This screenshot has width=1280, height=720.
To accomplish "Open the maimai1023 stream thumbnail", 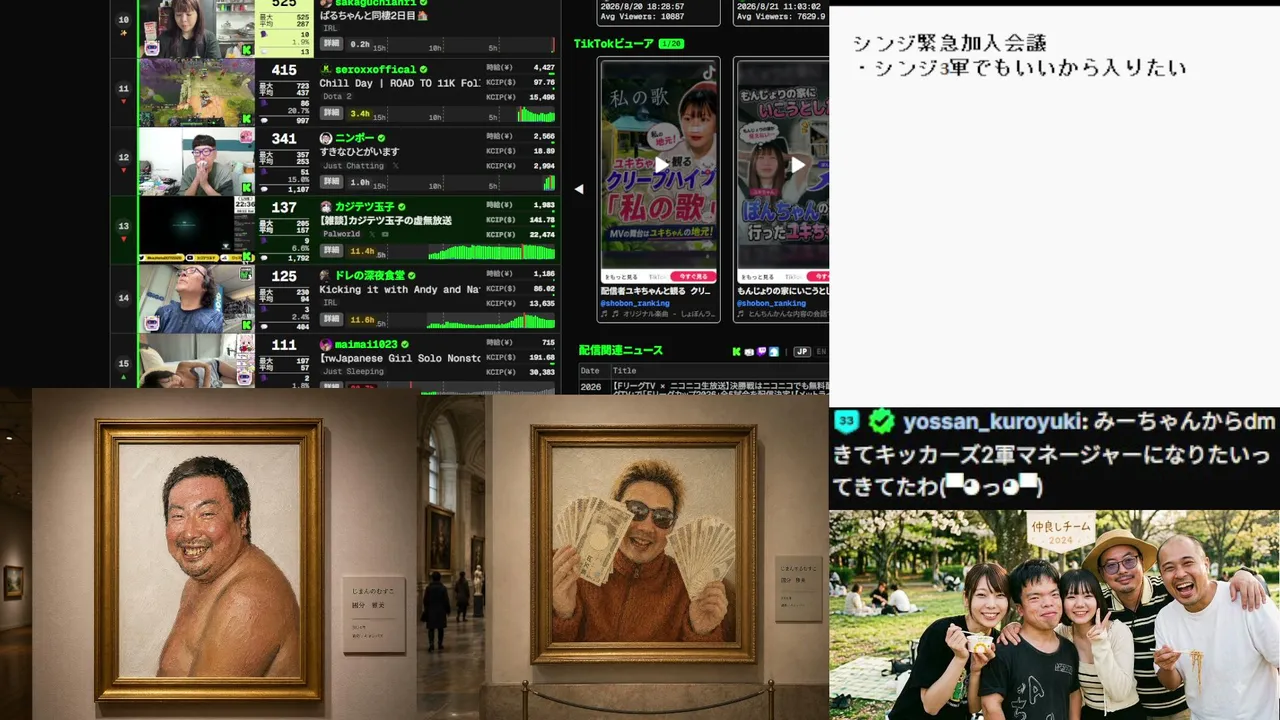I will [196, 361].
